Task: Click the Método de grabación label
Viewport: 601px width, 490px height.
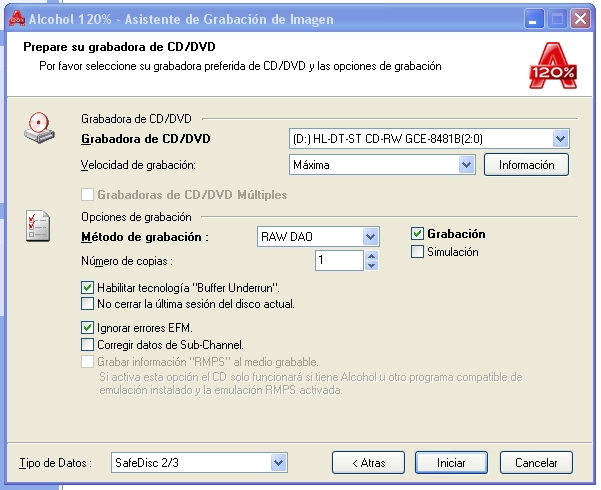Action: tap(145, 237)
